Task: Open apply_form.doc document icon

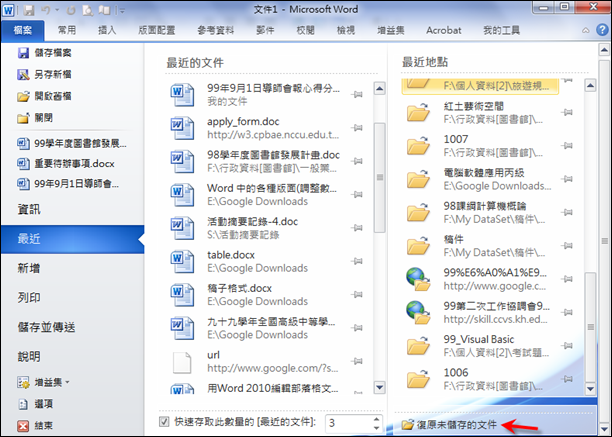Action: [x=182, y=128]
